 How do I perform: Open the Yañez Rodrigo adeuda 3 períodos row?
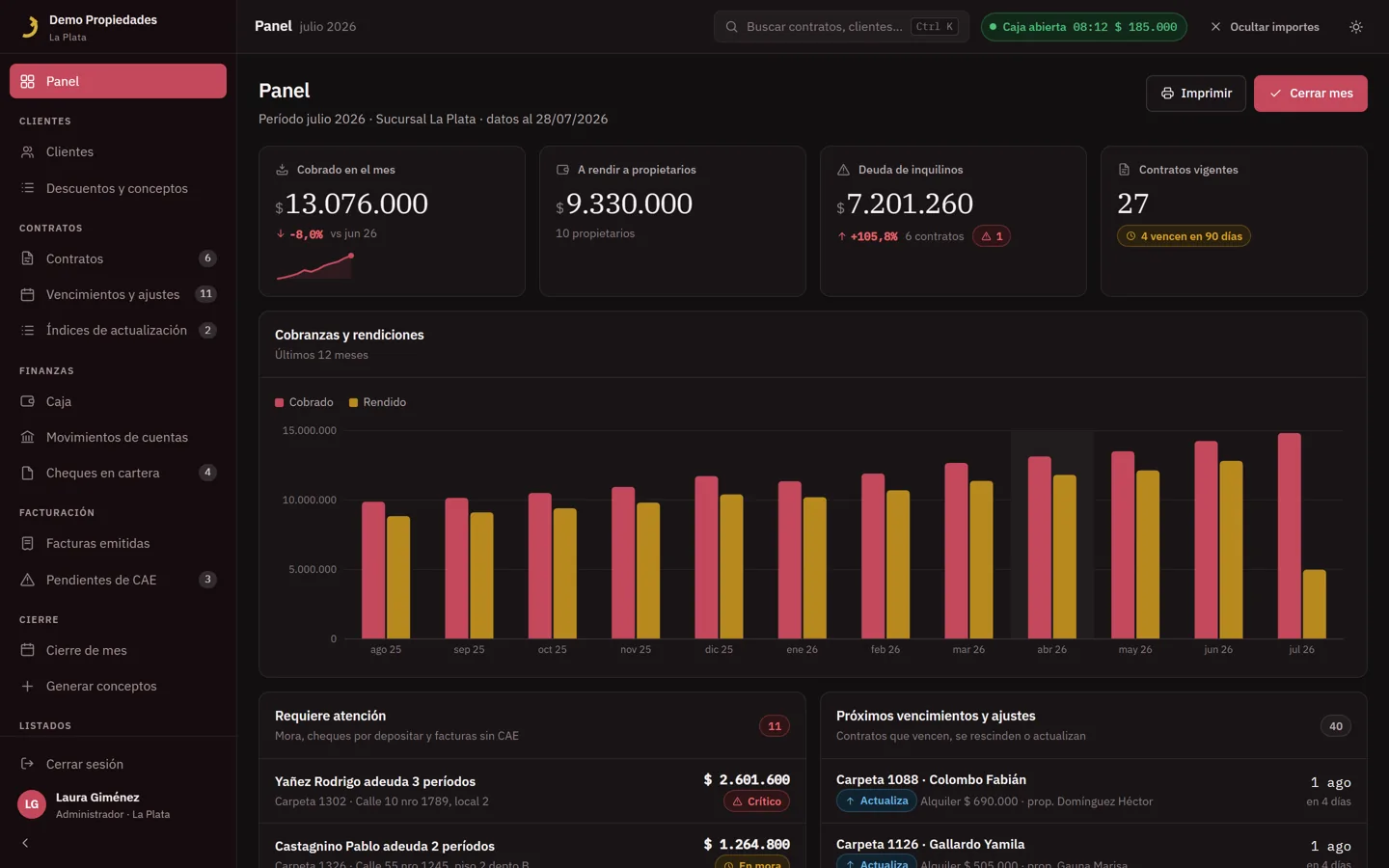coord(532,791)
